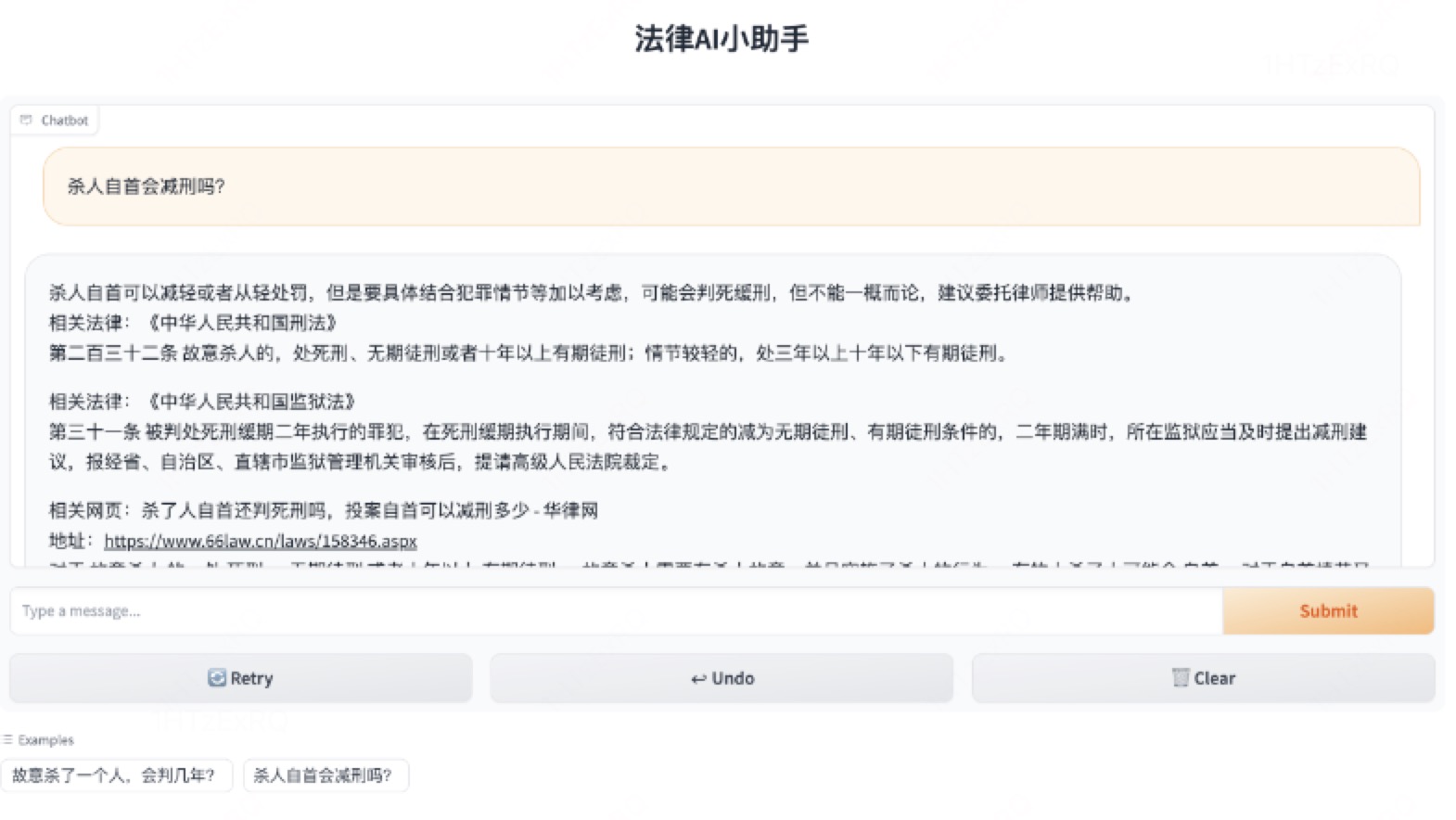
Task: Click the '相关网页' web page title line
Action: (x=323, y=510)
